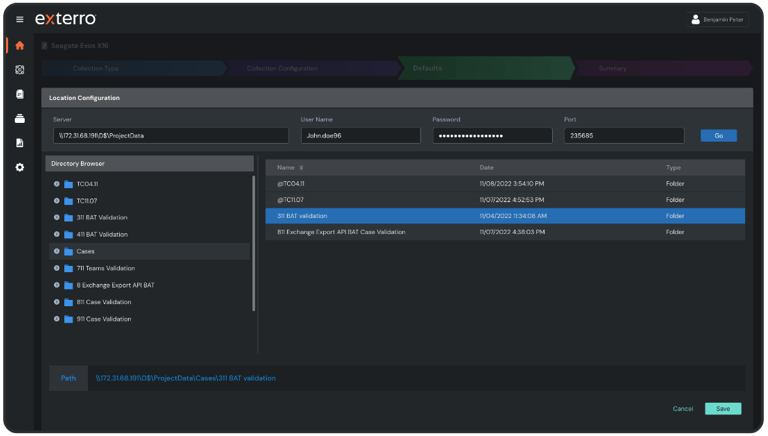Viewport: 768px width, 436px height.
Task: Click the TC04.11 folder icon in tree
Action: point(69,184)
